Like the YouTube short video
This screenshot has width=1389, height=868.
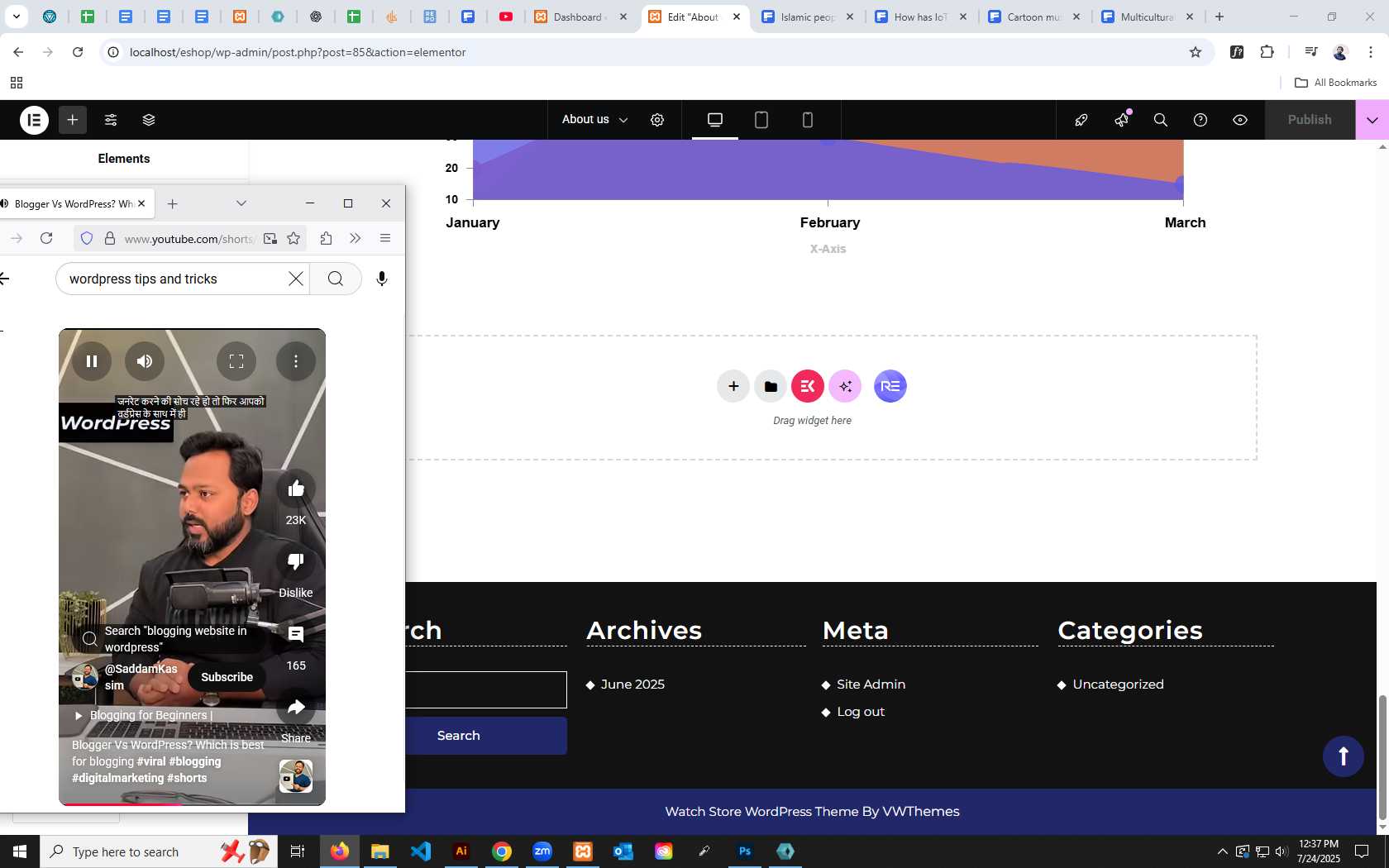[x=296, y=489]
